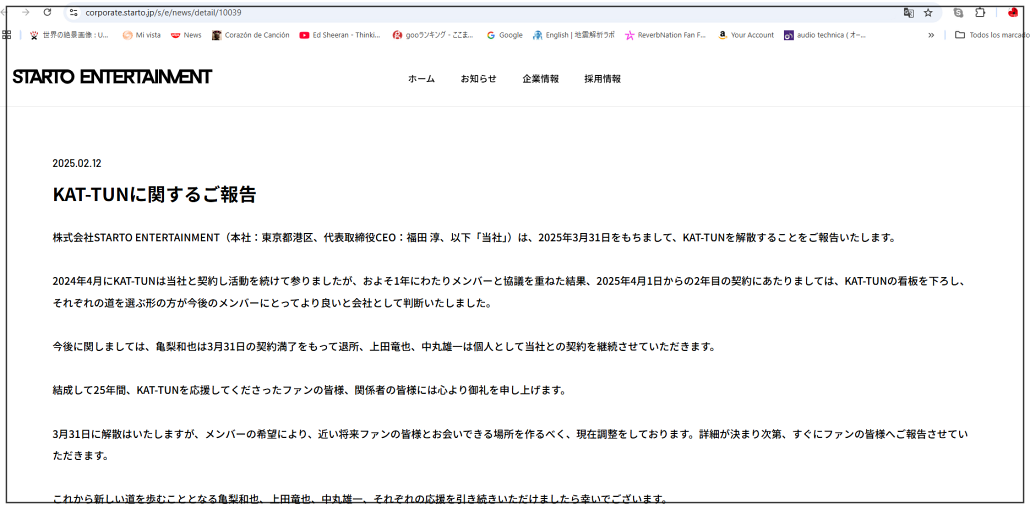Click the headline KAT-TUNに関するご報告
Image resolution: width=1030 pixels, height=509 pixels.
point(154,195)
